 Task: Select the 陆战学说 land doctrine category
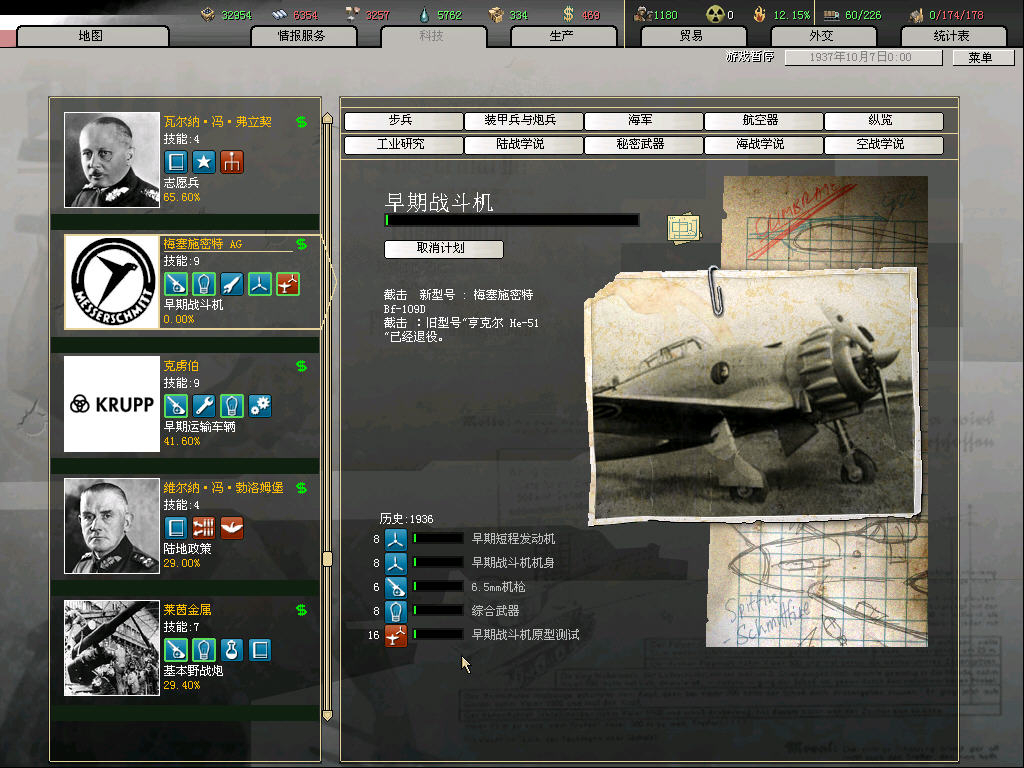[523, 144]
